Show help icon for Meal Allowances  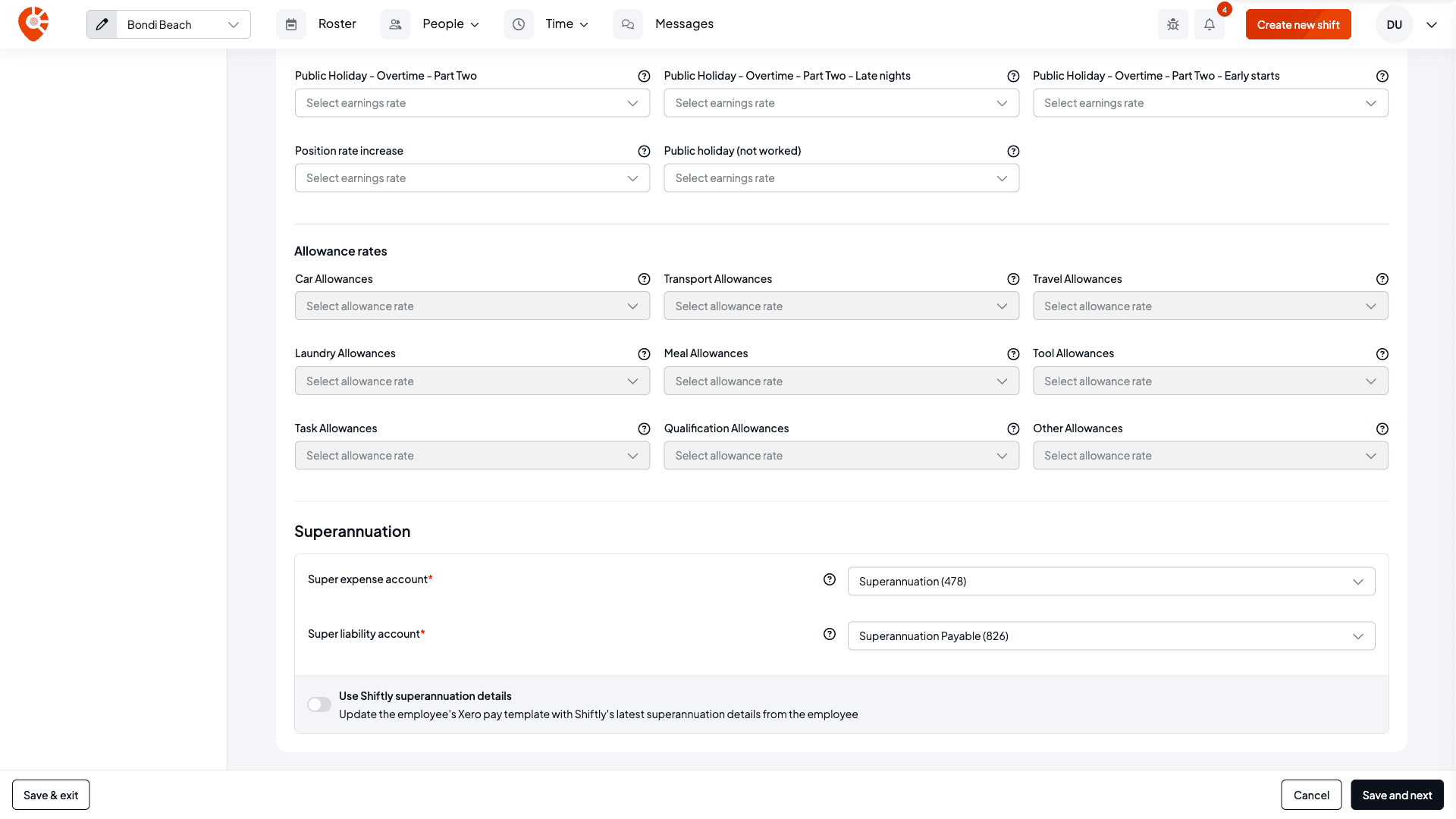[1013, 354]
